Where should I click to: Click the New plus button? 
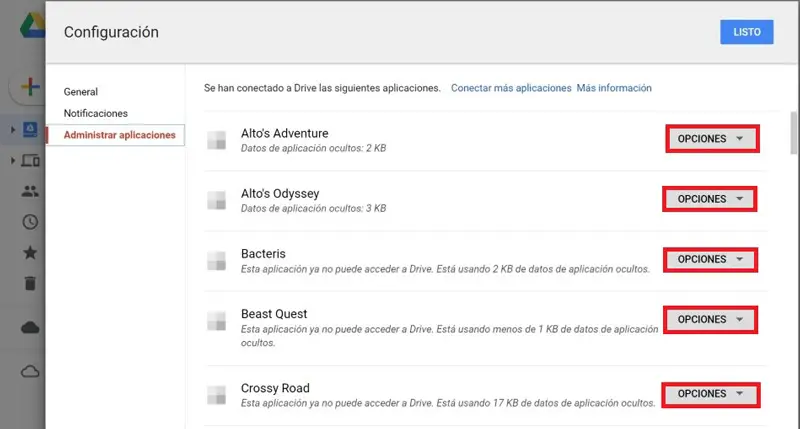[x=31, y=86]
